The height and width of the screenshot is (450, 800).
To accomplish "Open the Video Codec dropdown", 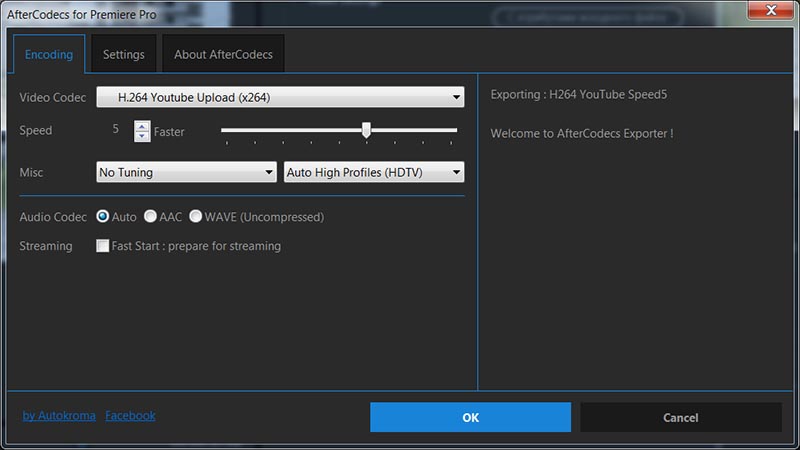I will pos(280,97).
